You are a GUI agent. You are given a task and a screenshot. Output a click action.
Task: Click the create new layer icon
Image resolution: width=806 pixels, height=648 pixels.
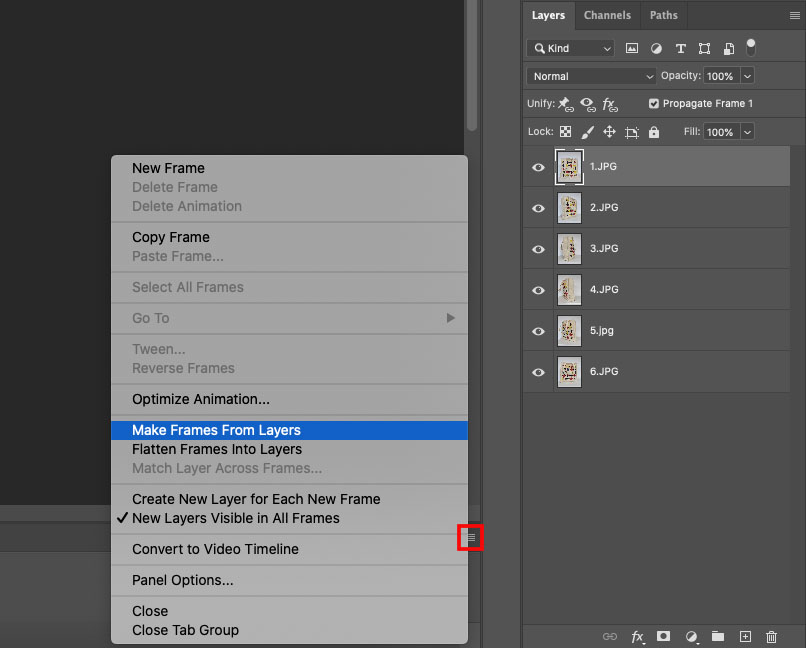pyautogui.click(x=745, y=637)
